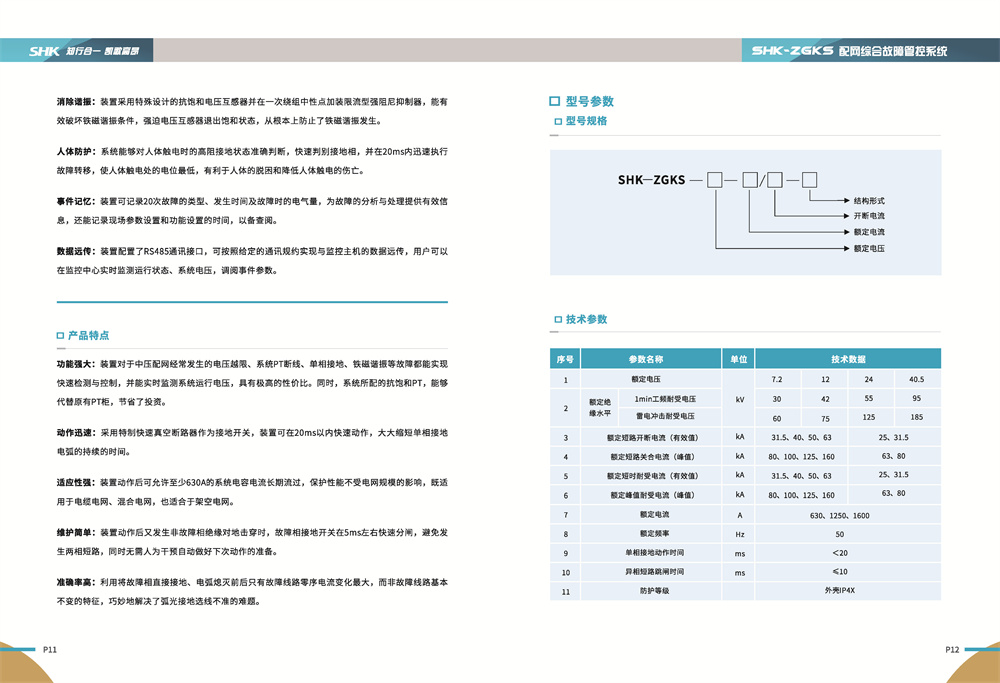
Task: Select the "功能强大:" feature heading
Action: 76,364
